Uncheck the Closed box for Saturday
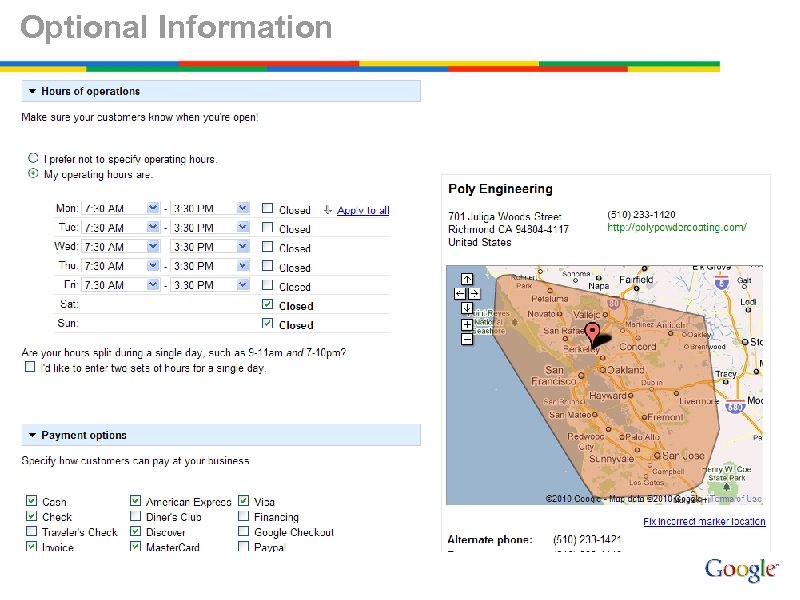 click(x=267, y=305)
